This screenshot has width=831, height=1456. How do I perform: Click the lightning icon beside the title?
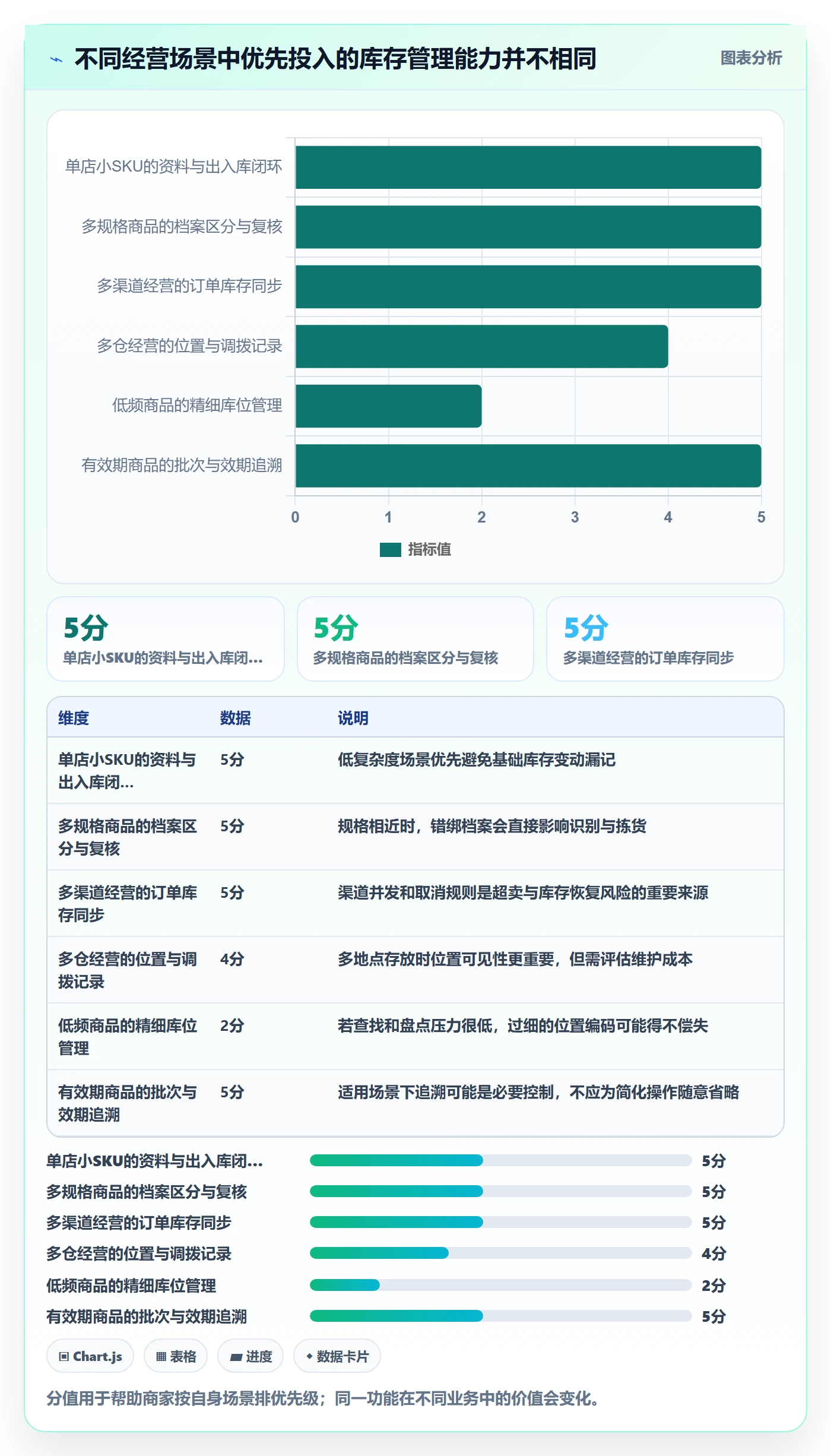tap(56, 59)
